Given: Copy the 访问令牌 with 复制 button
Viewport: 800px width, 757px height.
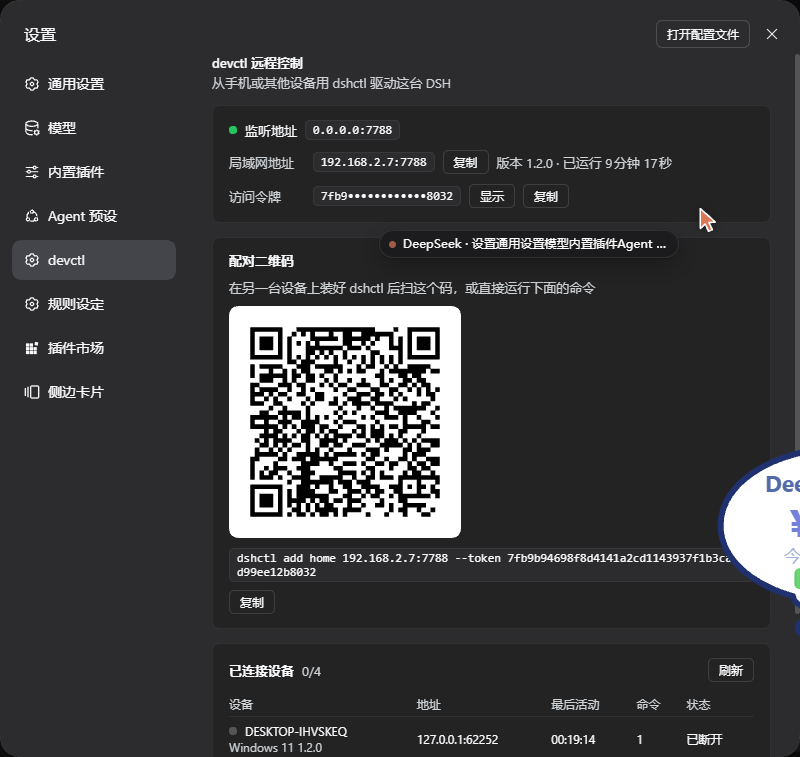Looking at the screenshot, I should [546, 196].
